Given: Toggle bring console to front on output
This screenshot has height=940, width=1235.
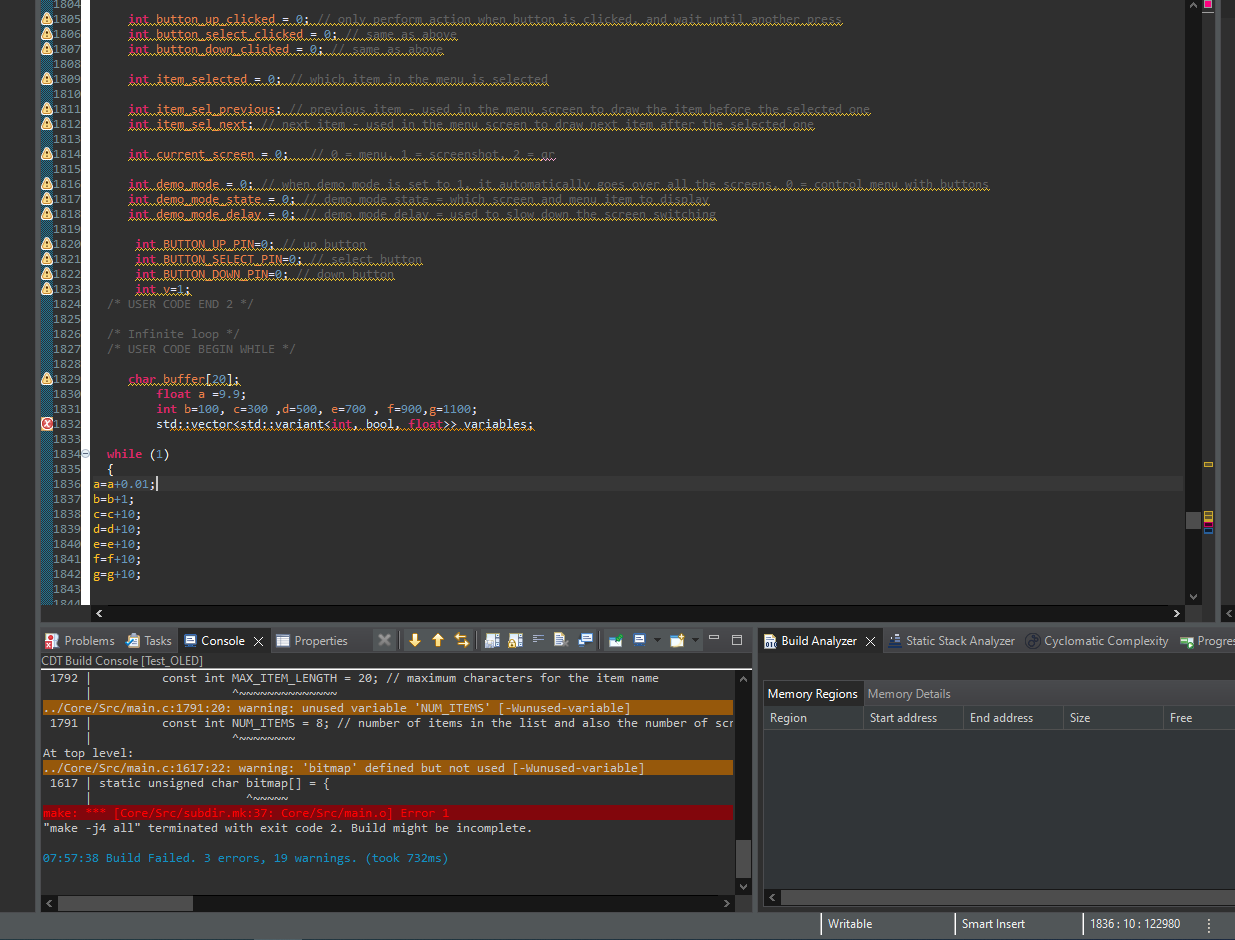Looking at the screenshot, I should 585,641.
